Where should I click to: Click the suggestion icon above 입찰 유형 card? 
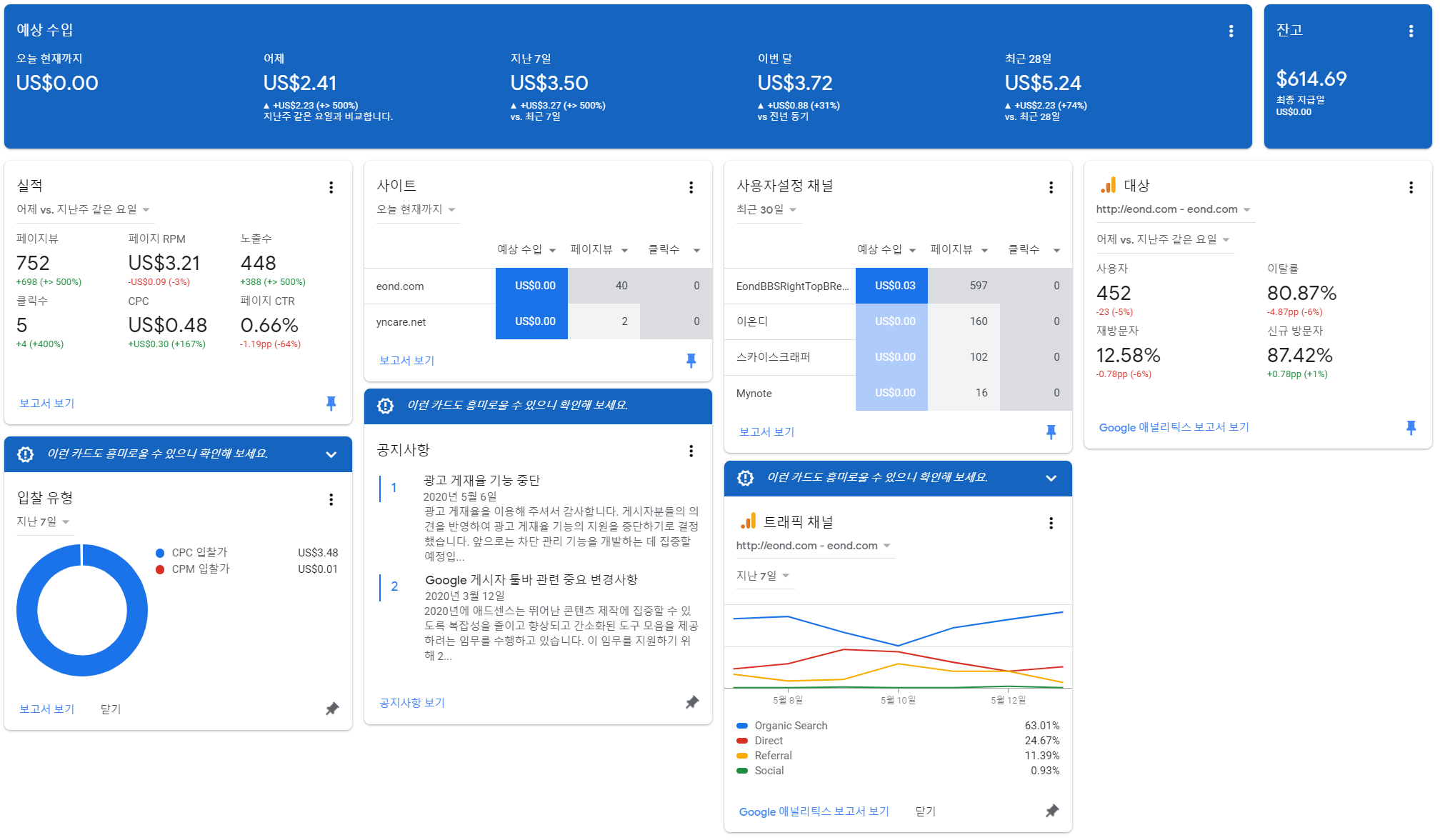(25, 454)
